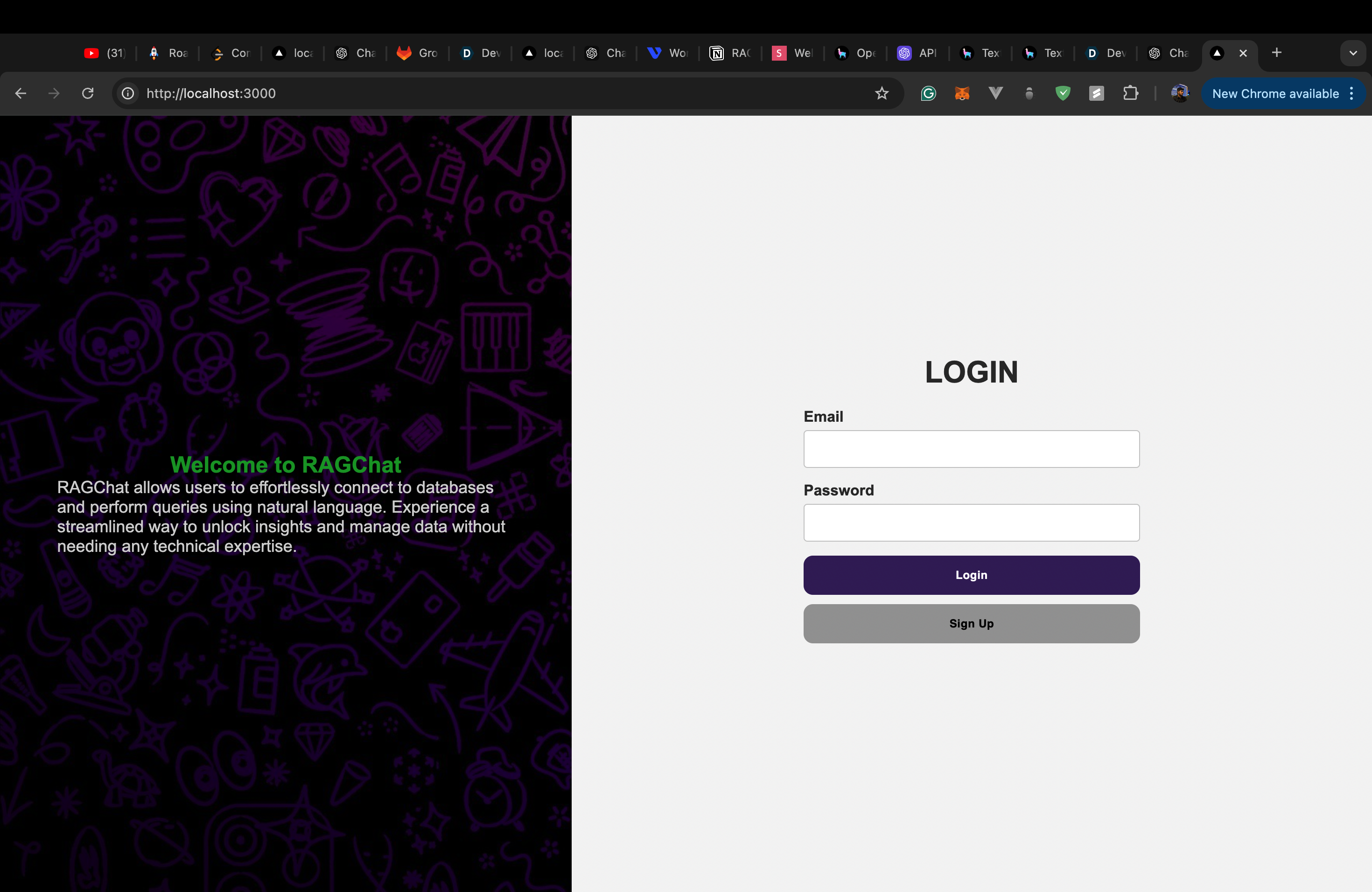Focus the Email input field

(971, 449)
